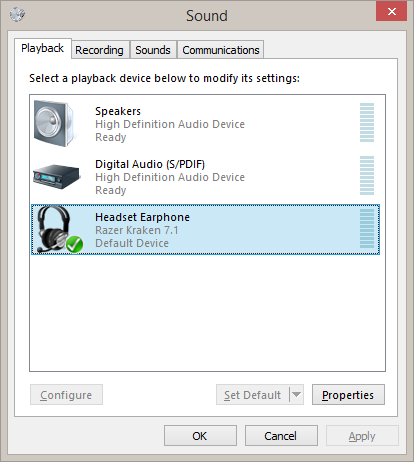
Task: Click the Set Default button
Action: 253,395
